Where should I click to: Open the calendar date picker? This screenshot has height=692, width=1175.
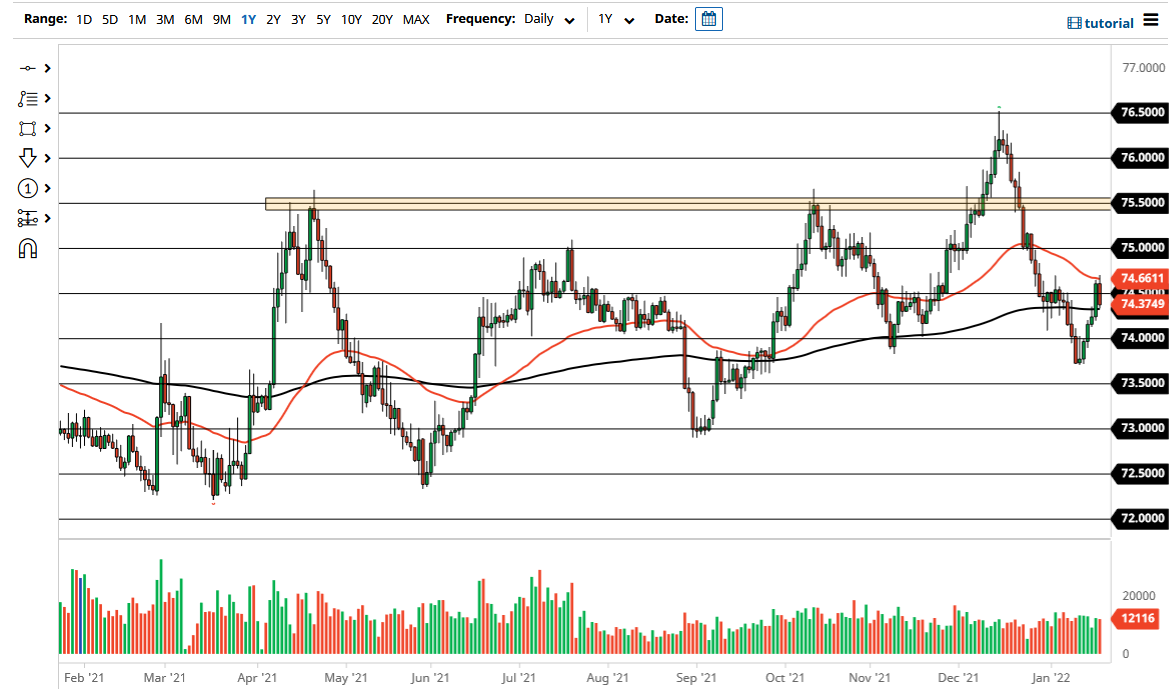[708, 18]
